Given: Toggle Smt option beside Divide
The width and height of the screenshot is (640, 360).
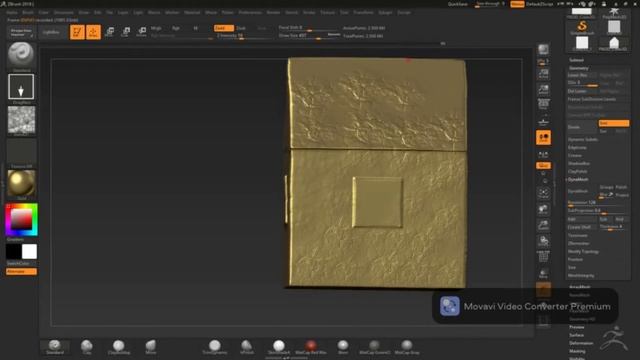Looking at the screenshot, I should click(x=613, y=123).
